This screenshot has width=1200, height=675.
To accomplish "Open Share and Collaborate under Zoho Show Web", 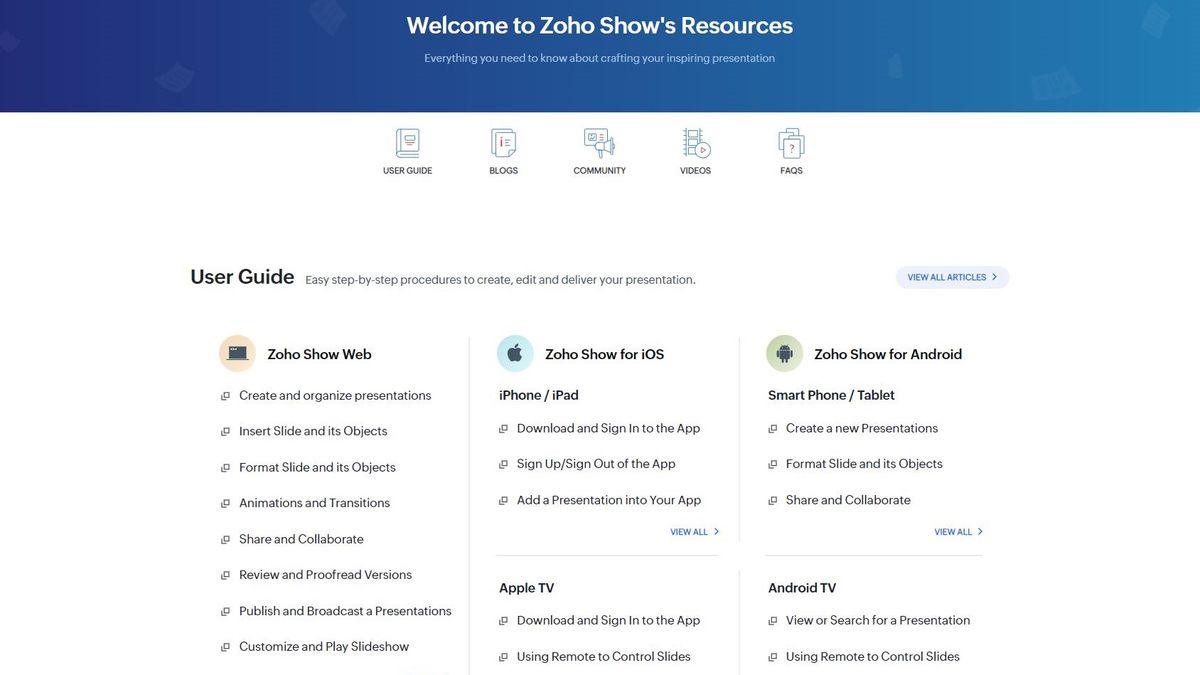I will click(301, 538).
